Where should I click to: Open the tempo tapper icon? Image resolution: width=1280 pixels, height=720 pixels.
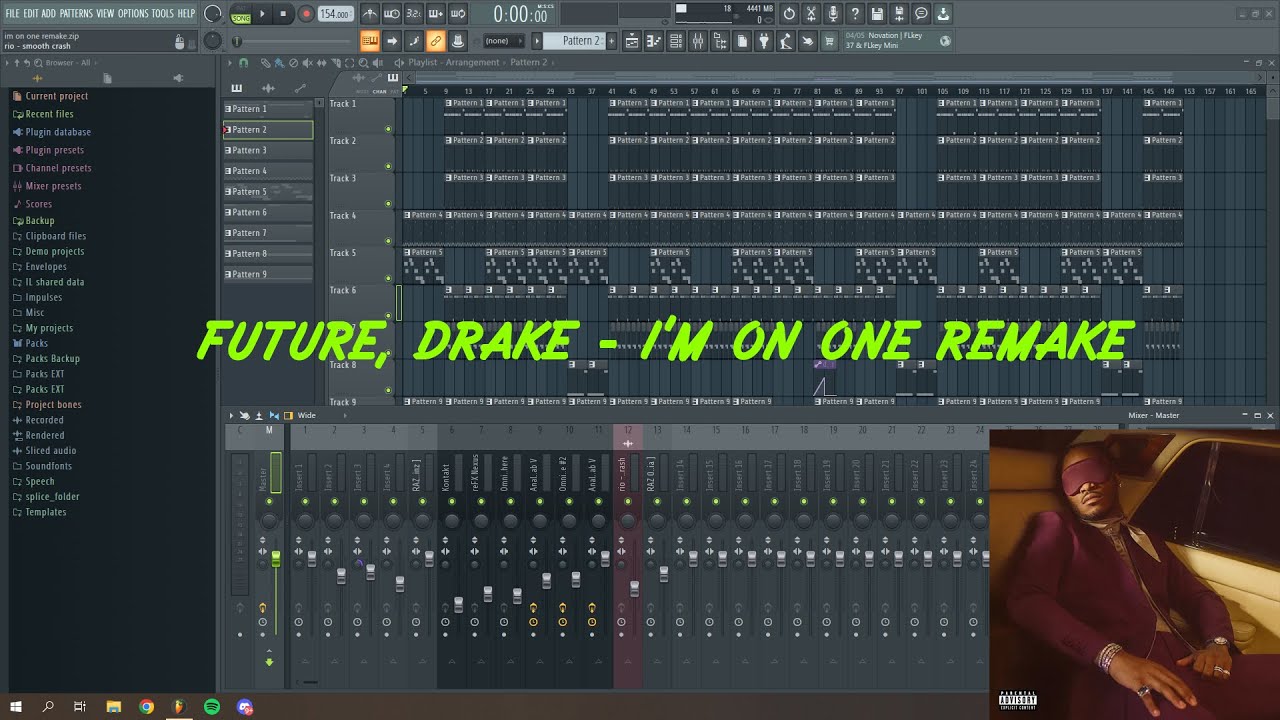(x=786, y=41)
